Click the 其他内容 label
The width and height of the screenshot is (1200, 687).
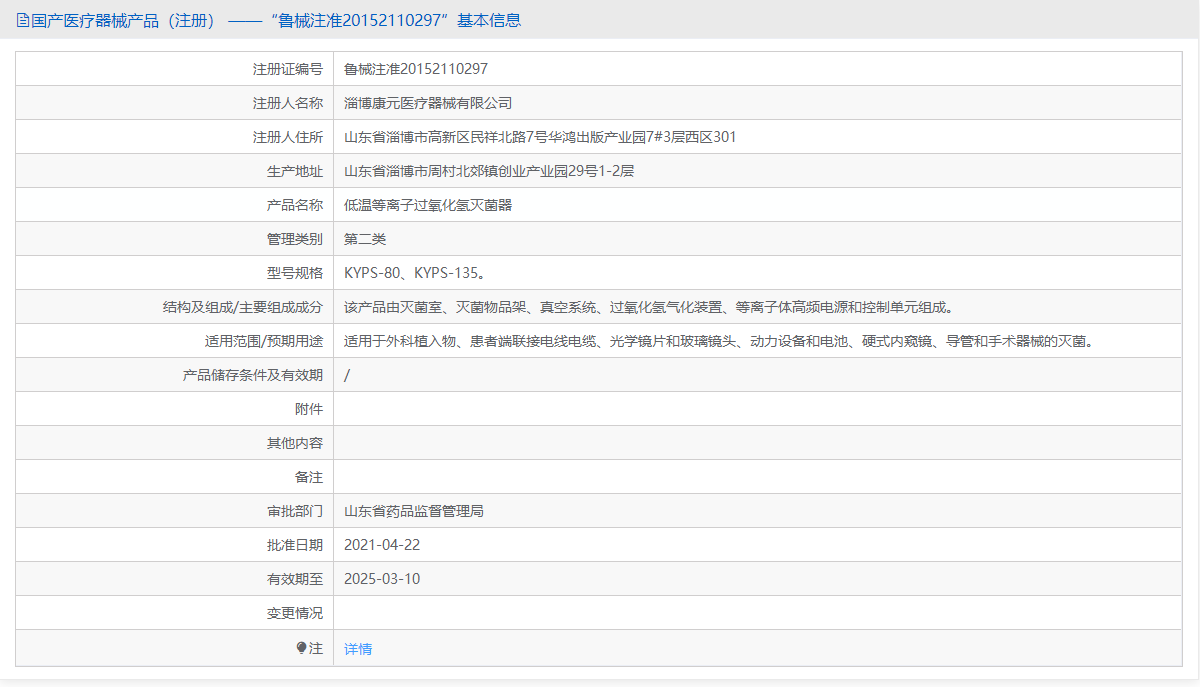(295, 443)
